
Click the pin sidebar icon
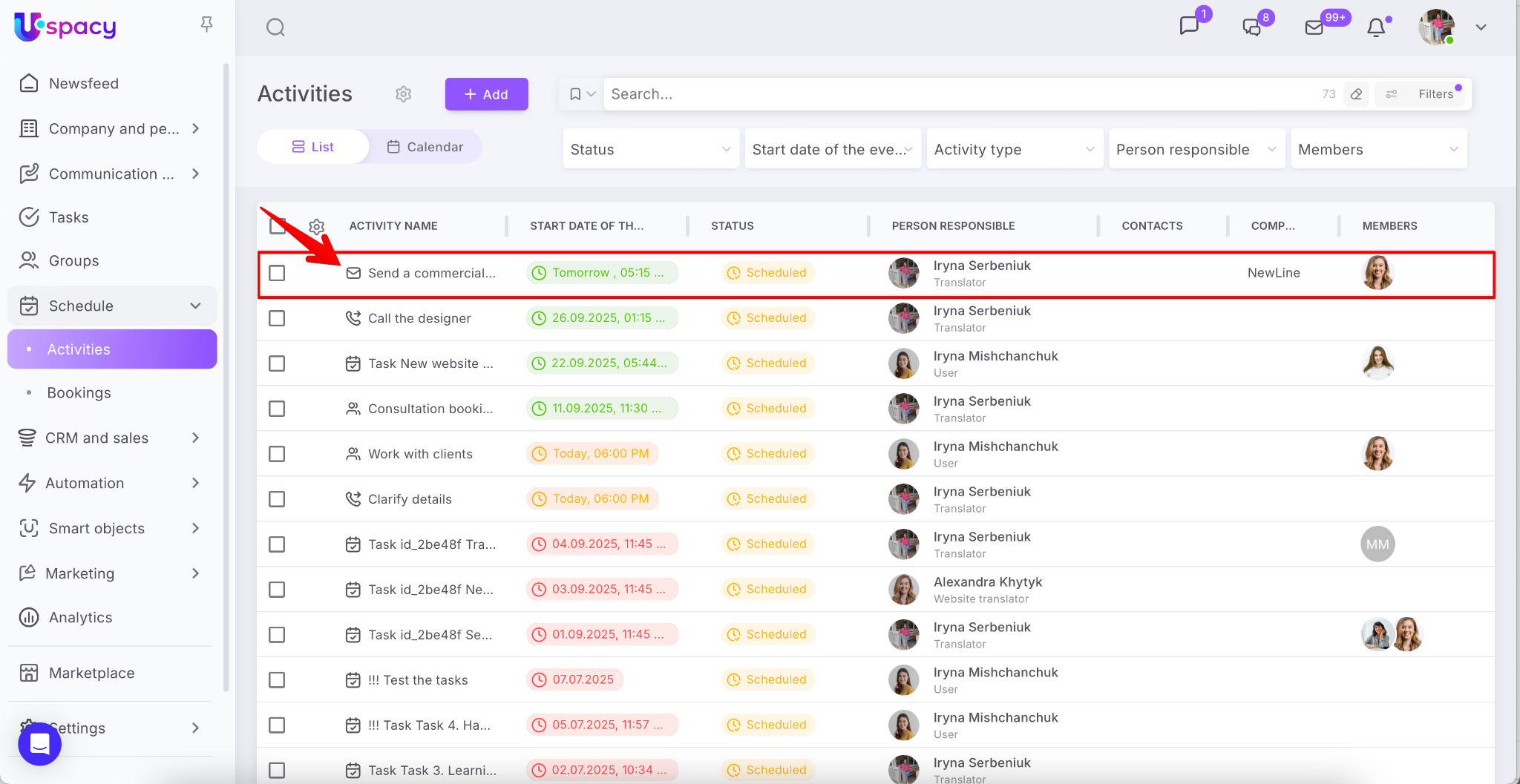(x=207, y=24)
